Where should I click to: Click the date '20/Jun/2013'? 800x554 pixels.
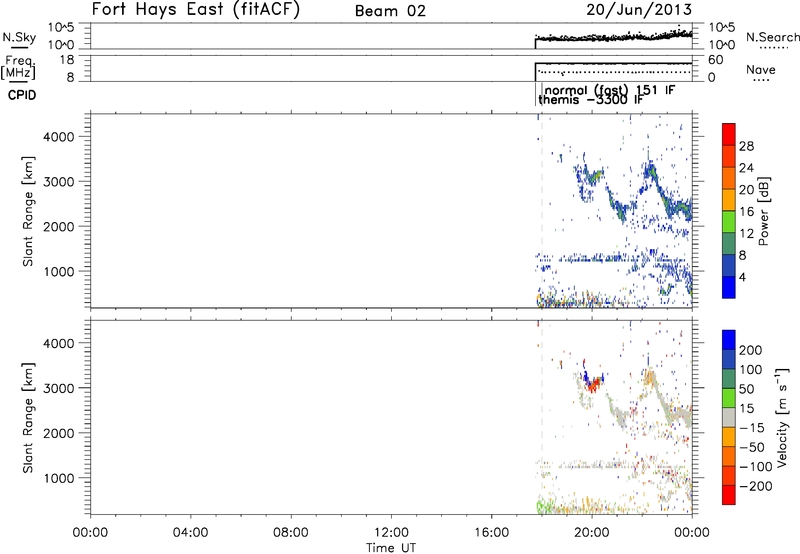(639, 10)
